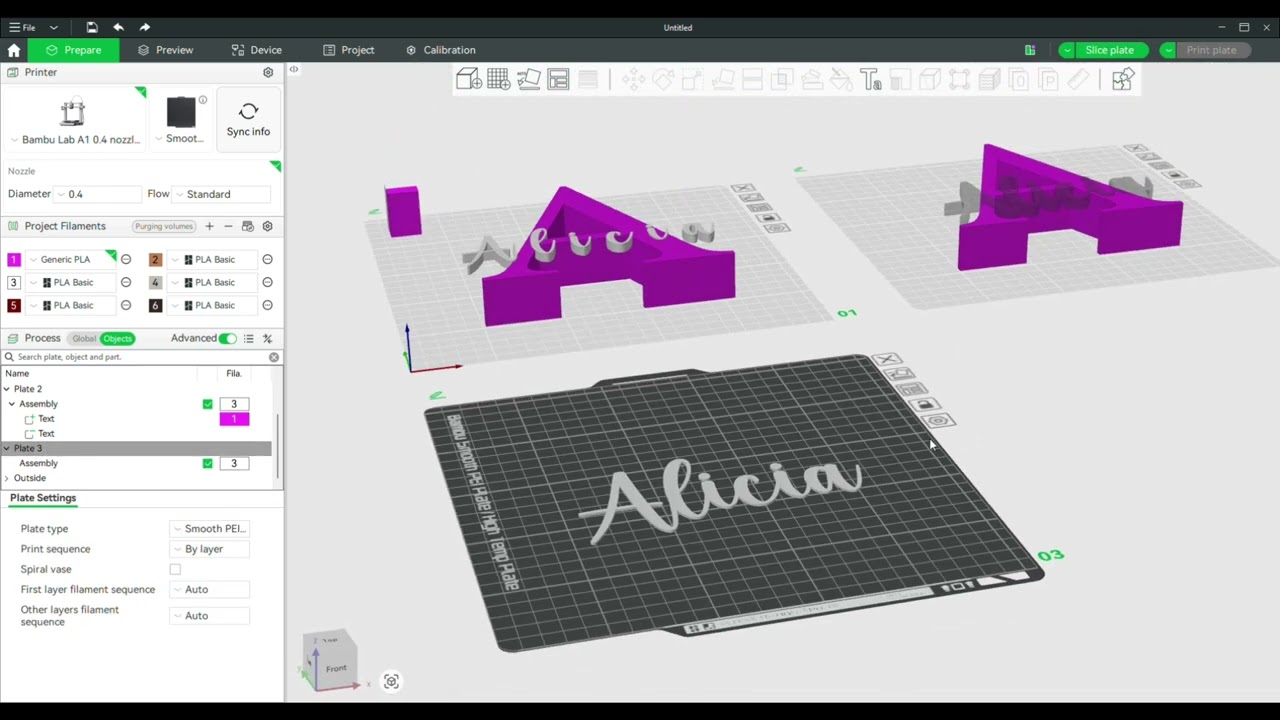The width and height of the screenshot is (1280, 720).
Task: Switch to the Project tab
Action: 348,50
